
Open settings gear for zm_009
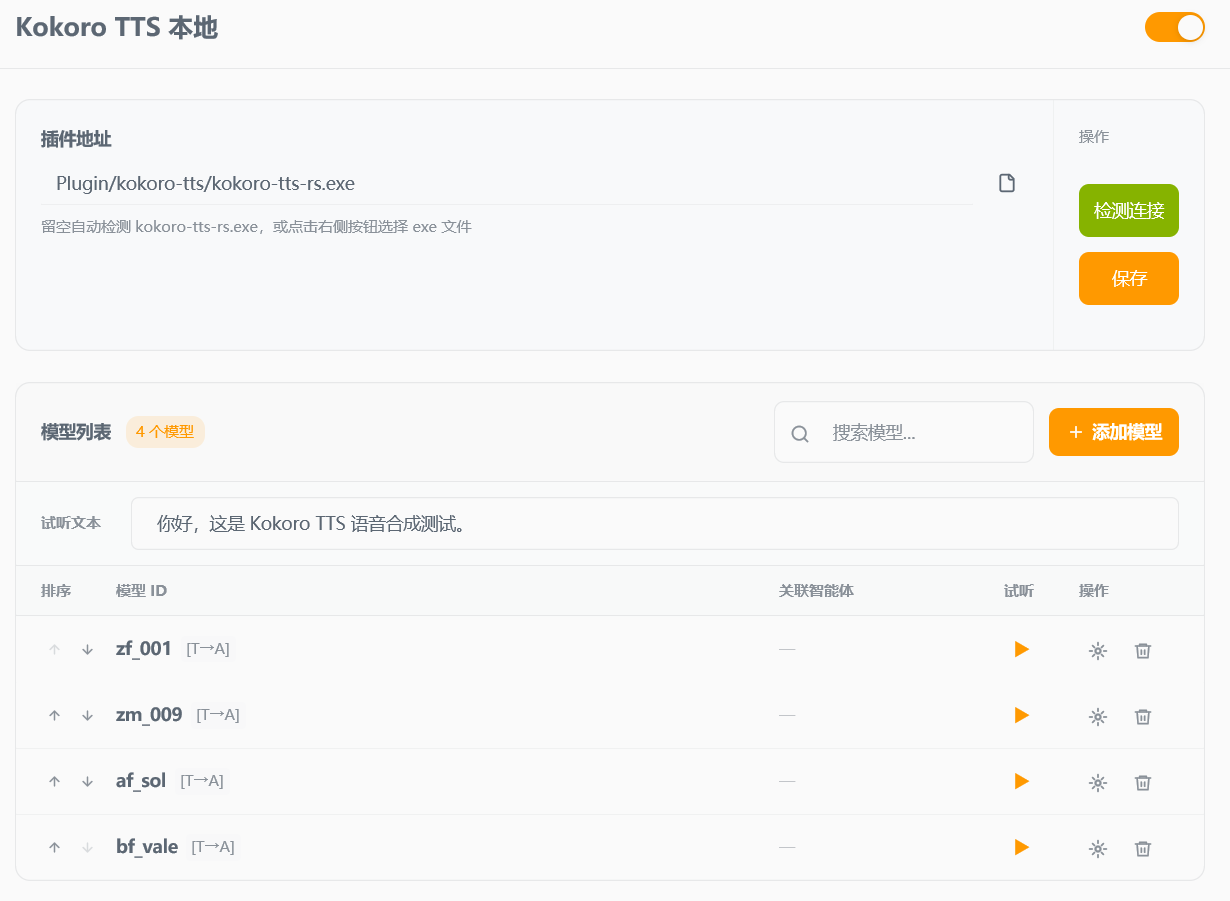(1097, 717)
